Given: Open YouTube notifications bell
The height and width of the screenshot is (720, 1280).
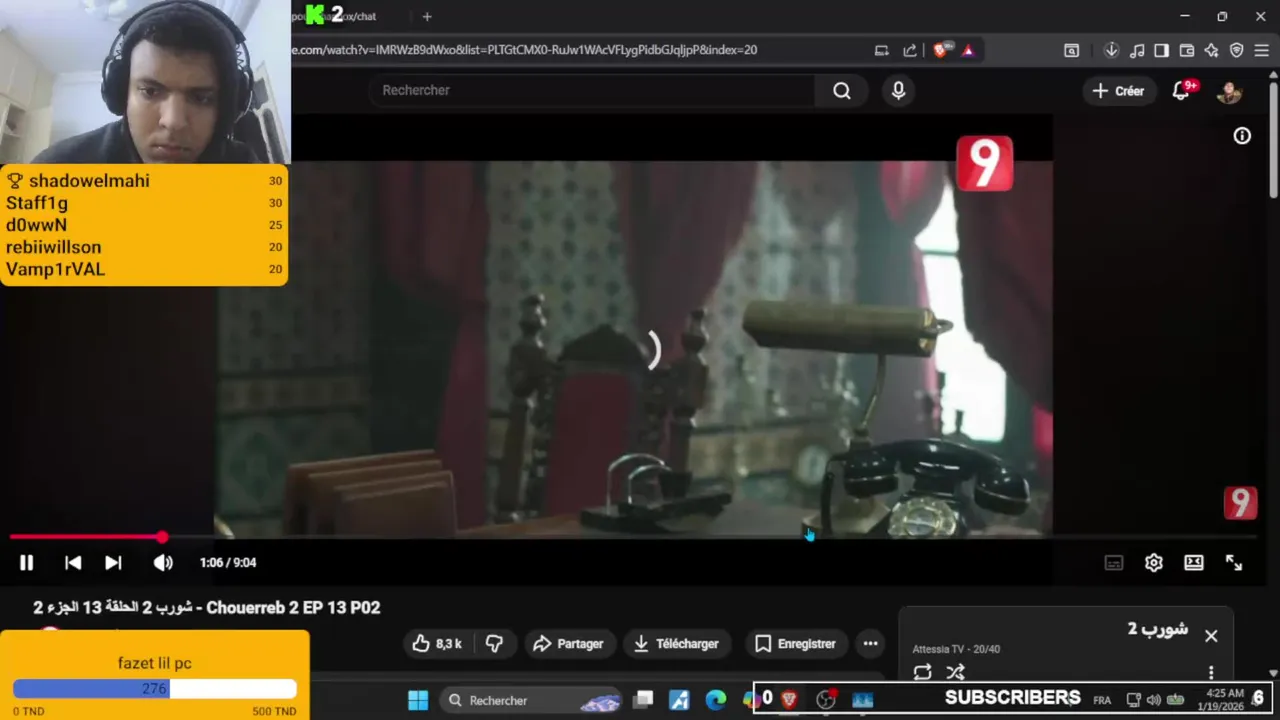Looking at the screenshot, I should click(x=1182, y=90).
